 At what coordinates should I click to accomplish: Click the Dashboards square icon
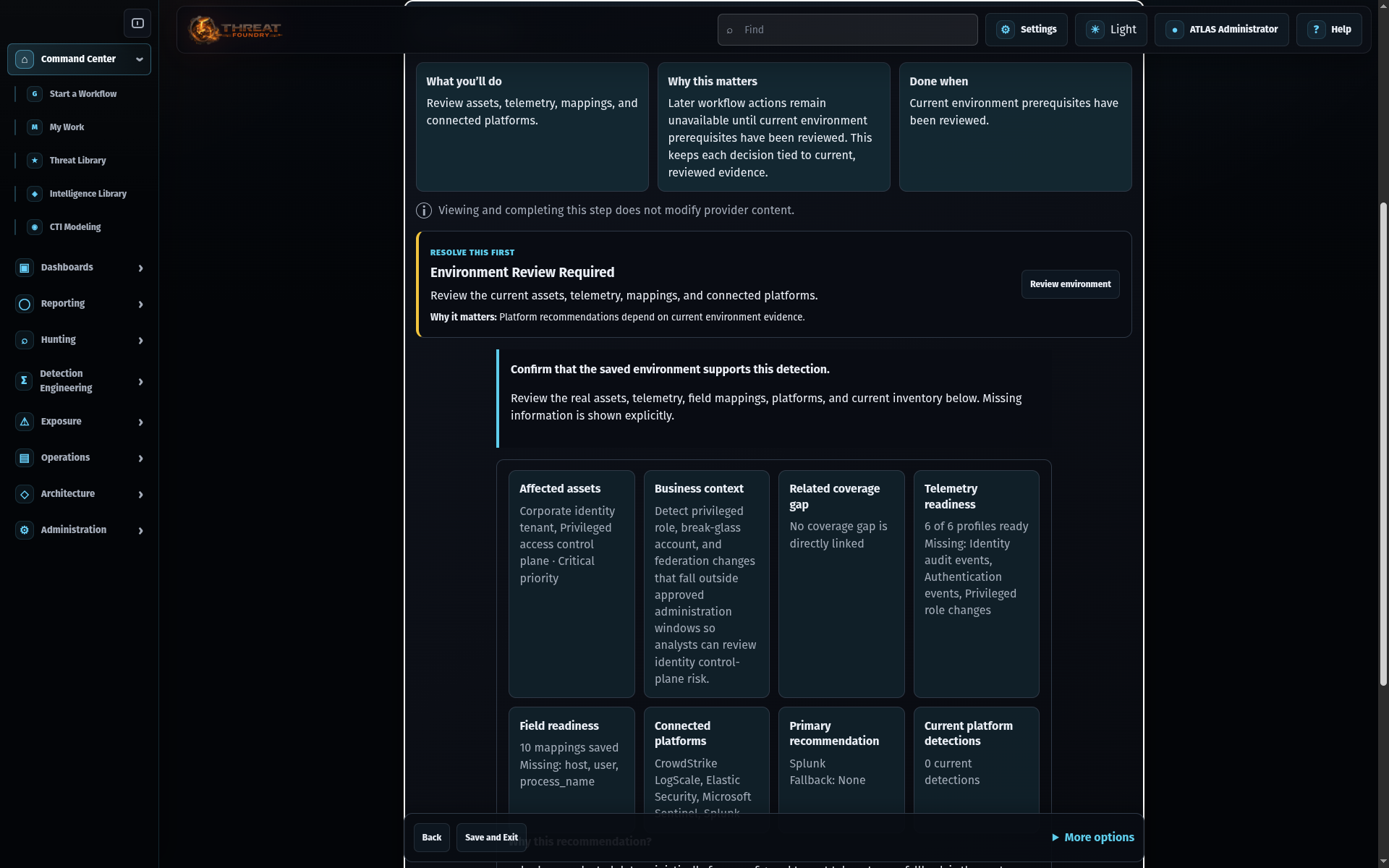coord(25,268)
